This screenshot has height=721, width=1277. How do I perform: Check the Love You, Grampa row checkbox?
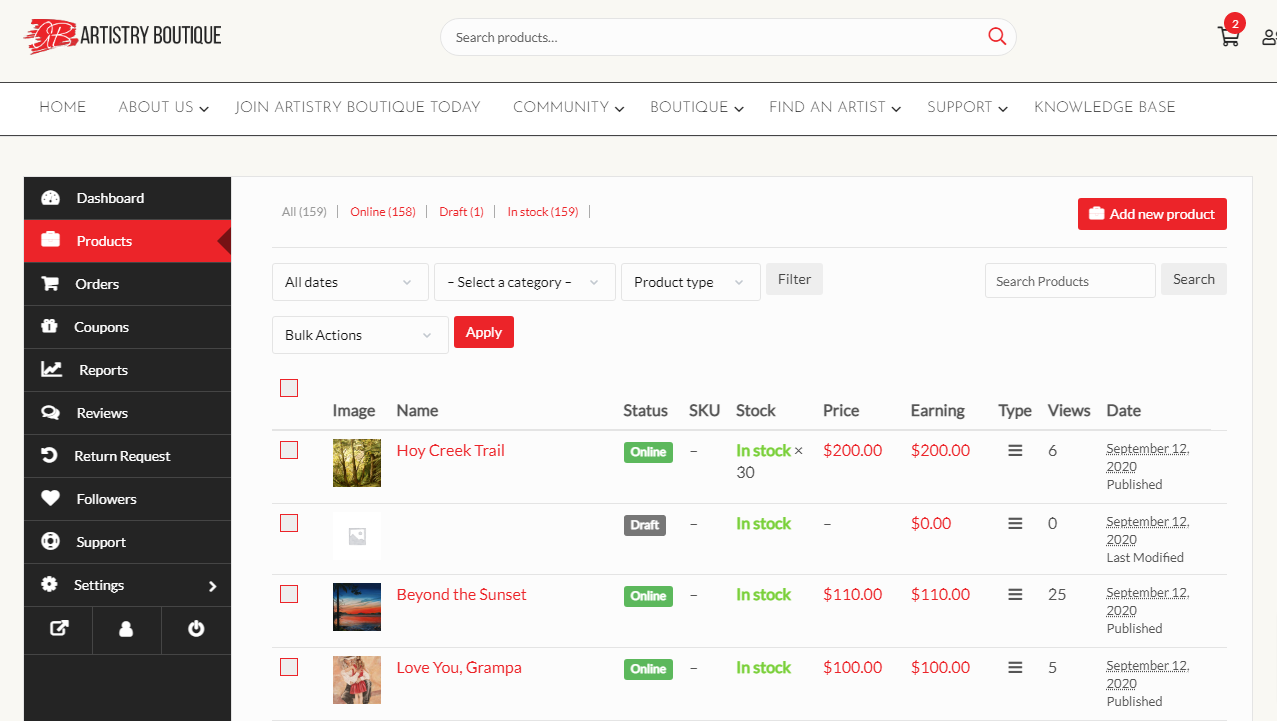click(289, 667)
